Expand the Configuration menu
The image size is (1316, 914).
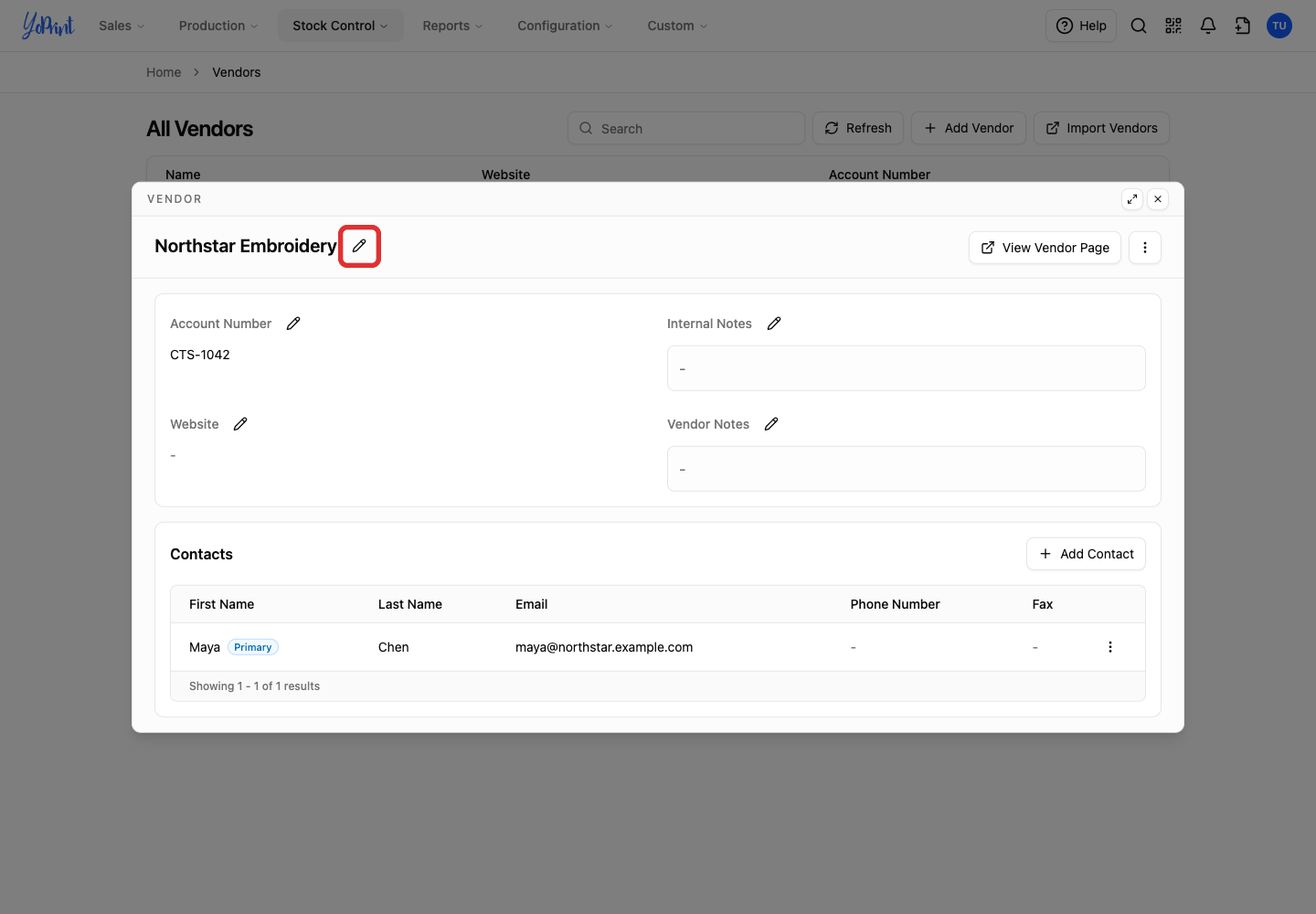click(x=565, y=26)
